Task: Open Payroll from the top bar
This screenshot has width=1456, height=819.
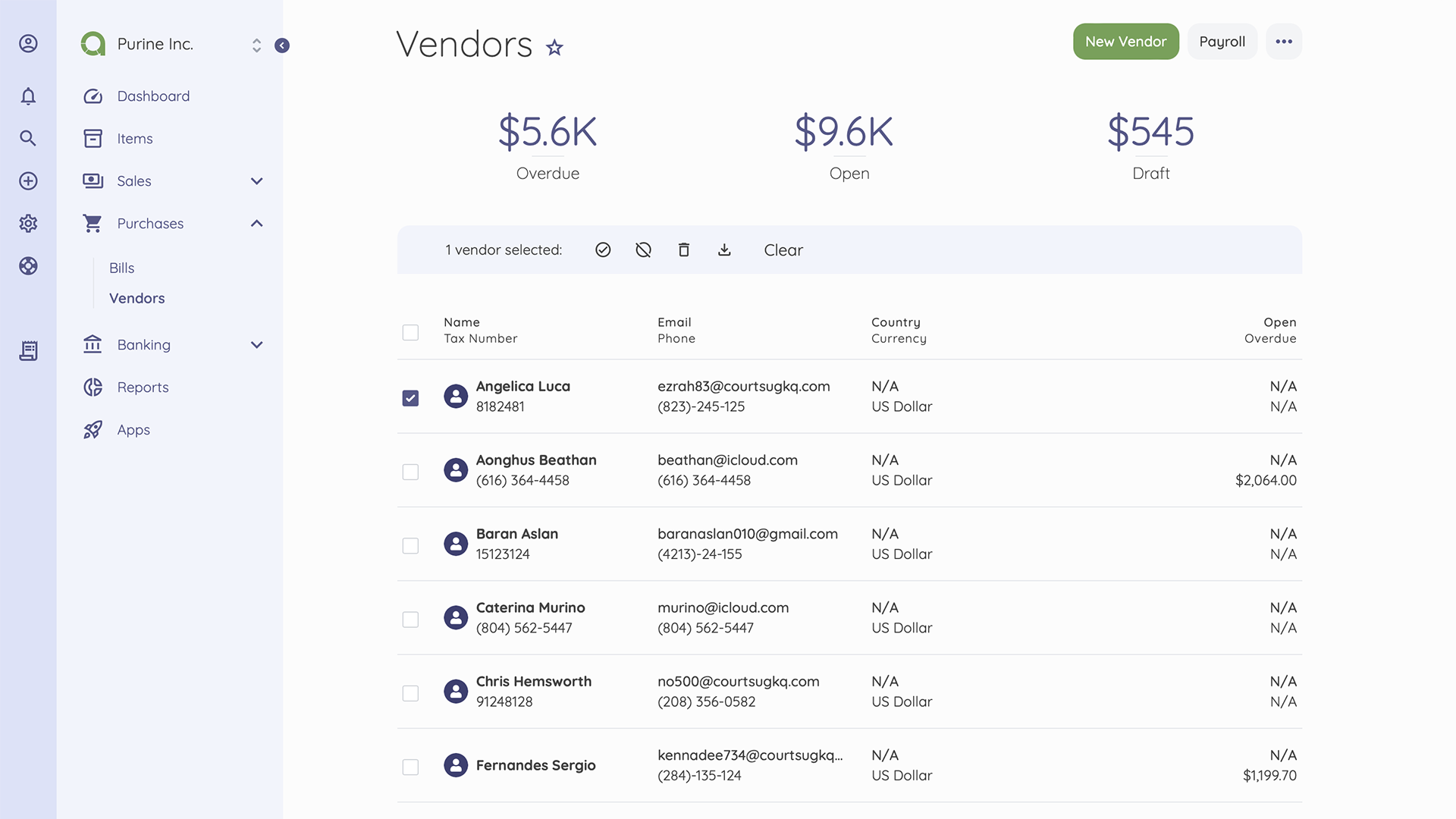Action: pyautogui.click(x=1222, y=42)
